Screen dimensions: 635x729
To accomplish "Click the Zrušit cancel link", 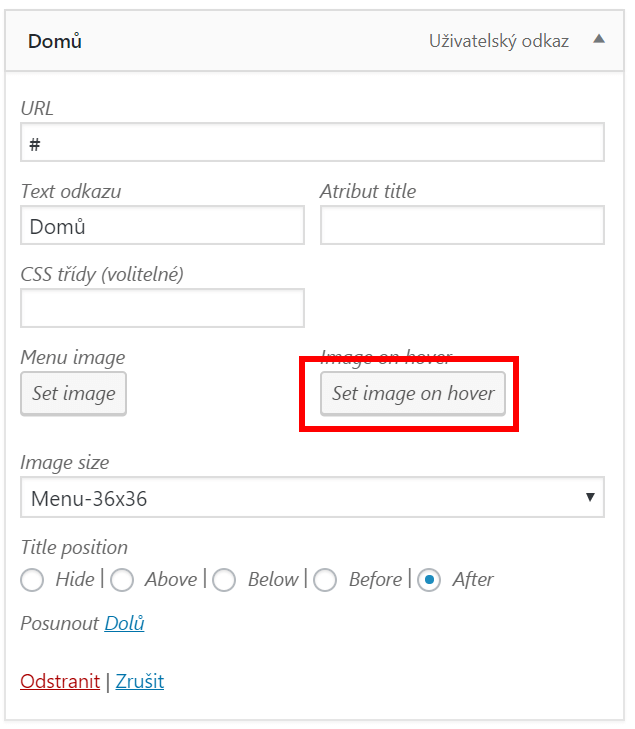I will [139, 682].
